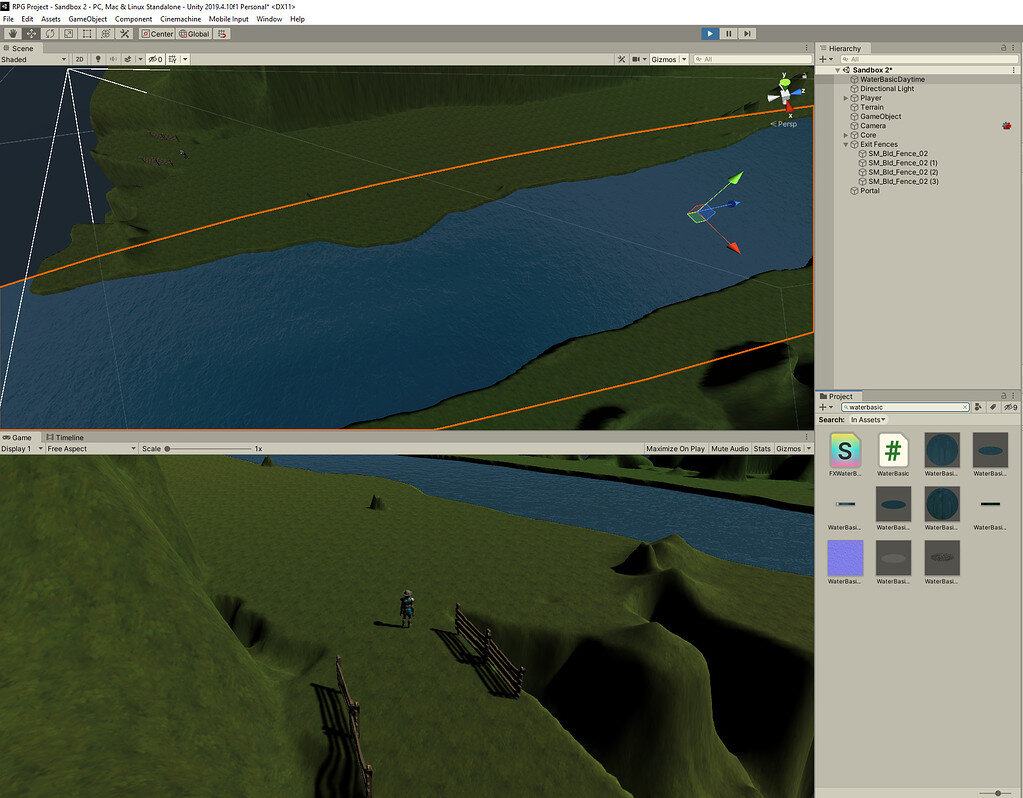Click the Global pivot orientation button
Viewport: 1023px width, 798px height.
(x=193, y=33)
